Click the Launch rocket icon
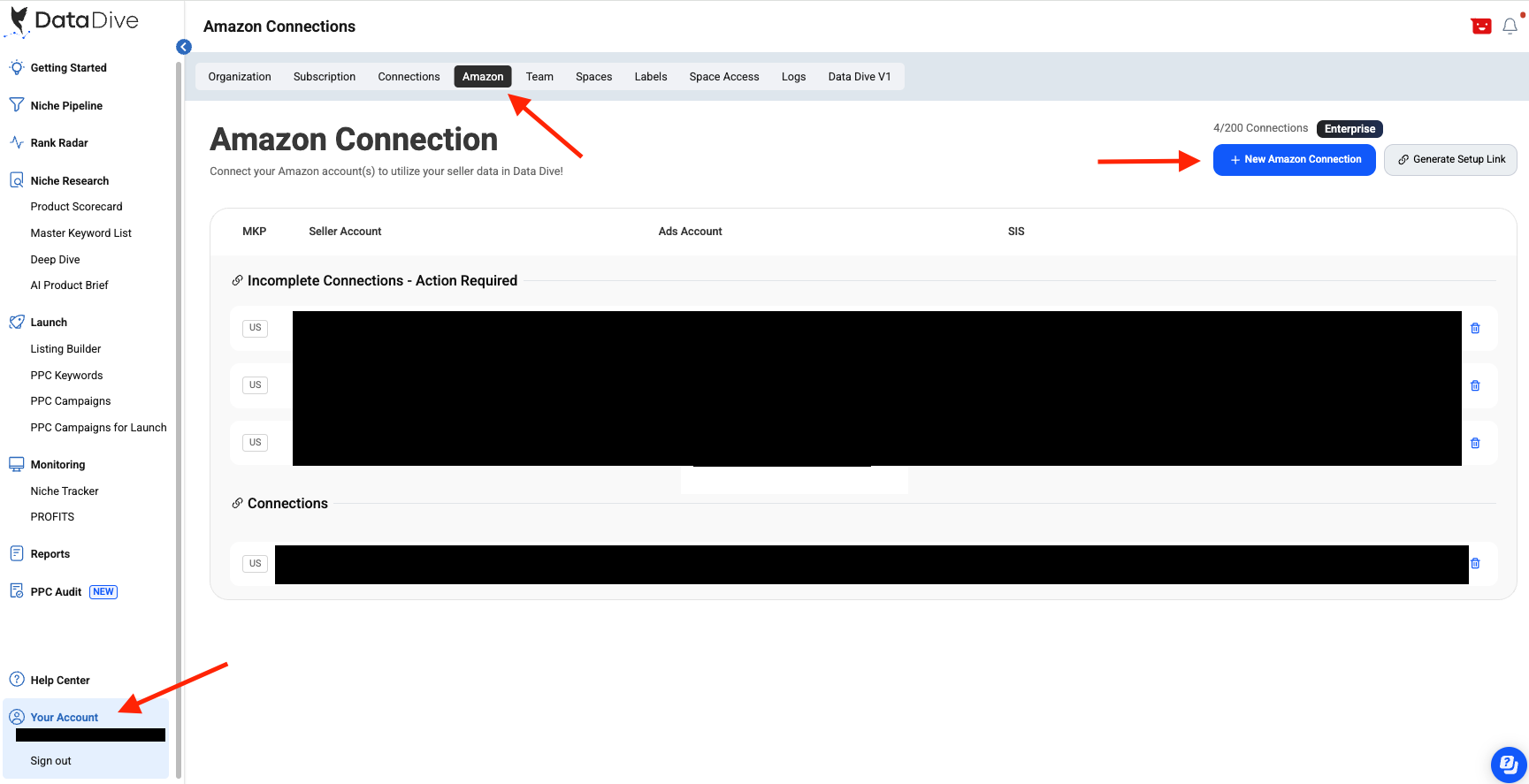Screen dimensions: 1529x784 16,322
